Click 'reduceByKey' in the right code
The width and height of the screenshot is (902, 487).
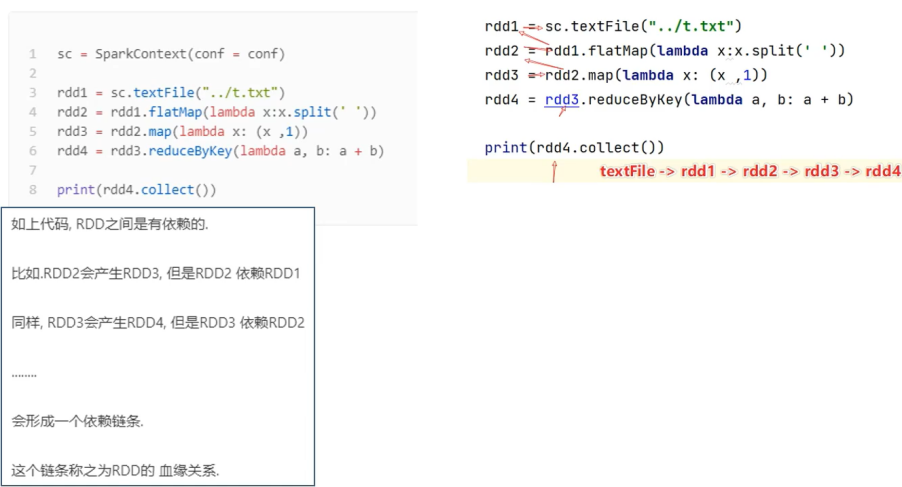[635, 100]
